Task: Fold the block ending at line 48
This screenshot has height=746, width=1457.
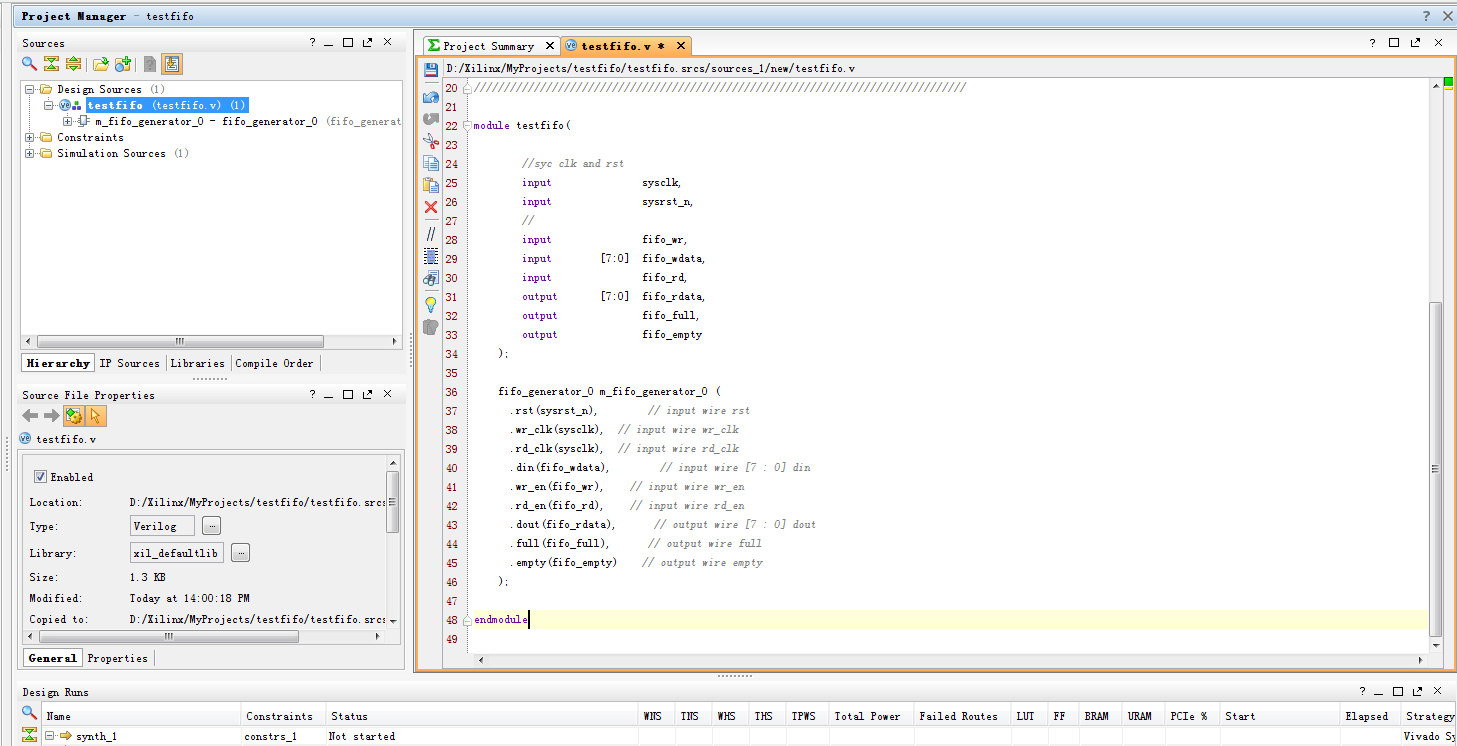Action: click(x=467, y=620)
